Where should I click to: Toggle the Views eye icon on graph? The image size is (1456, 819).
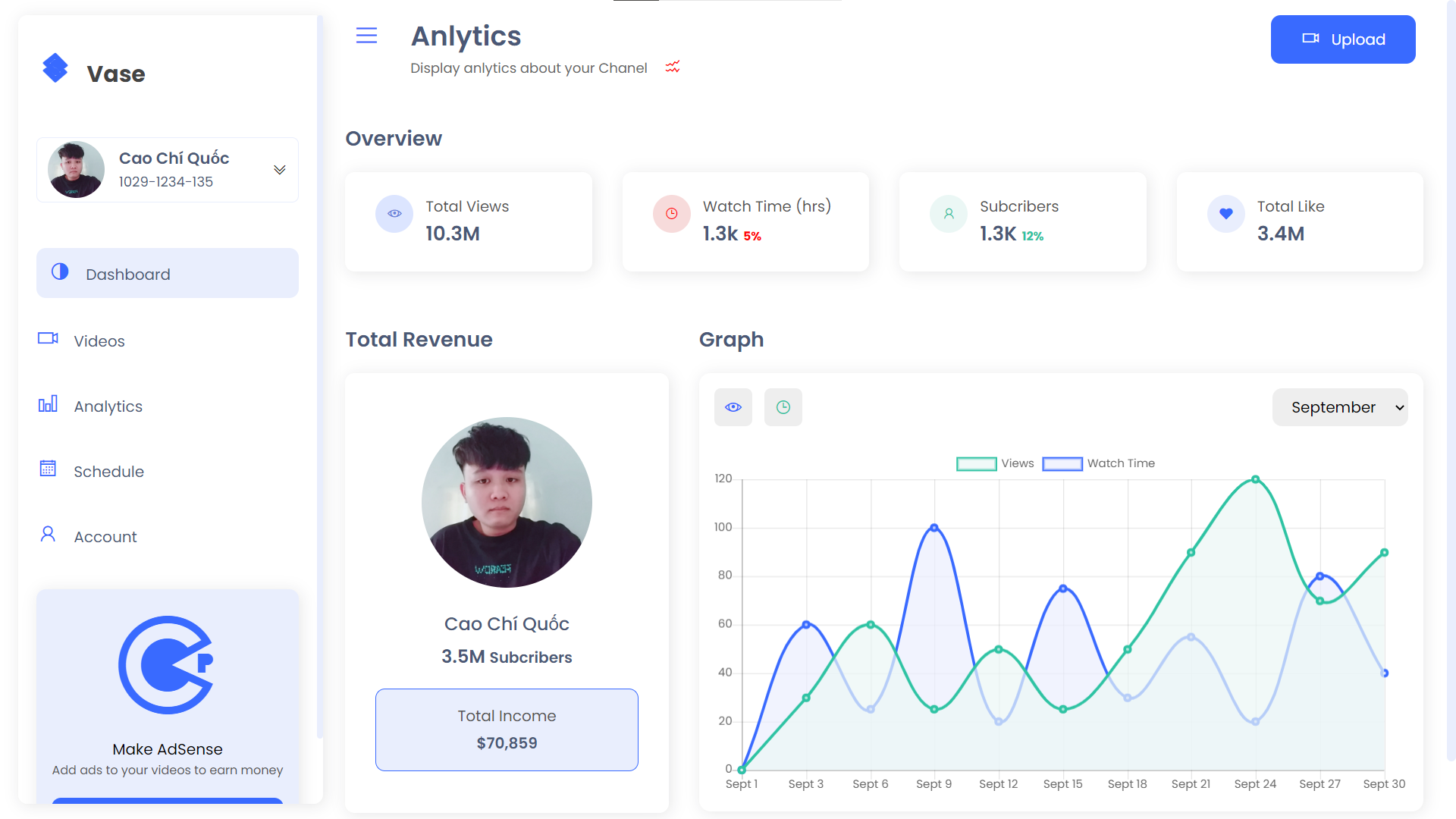click(x=733, y=407)
